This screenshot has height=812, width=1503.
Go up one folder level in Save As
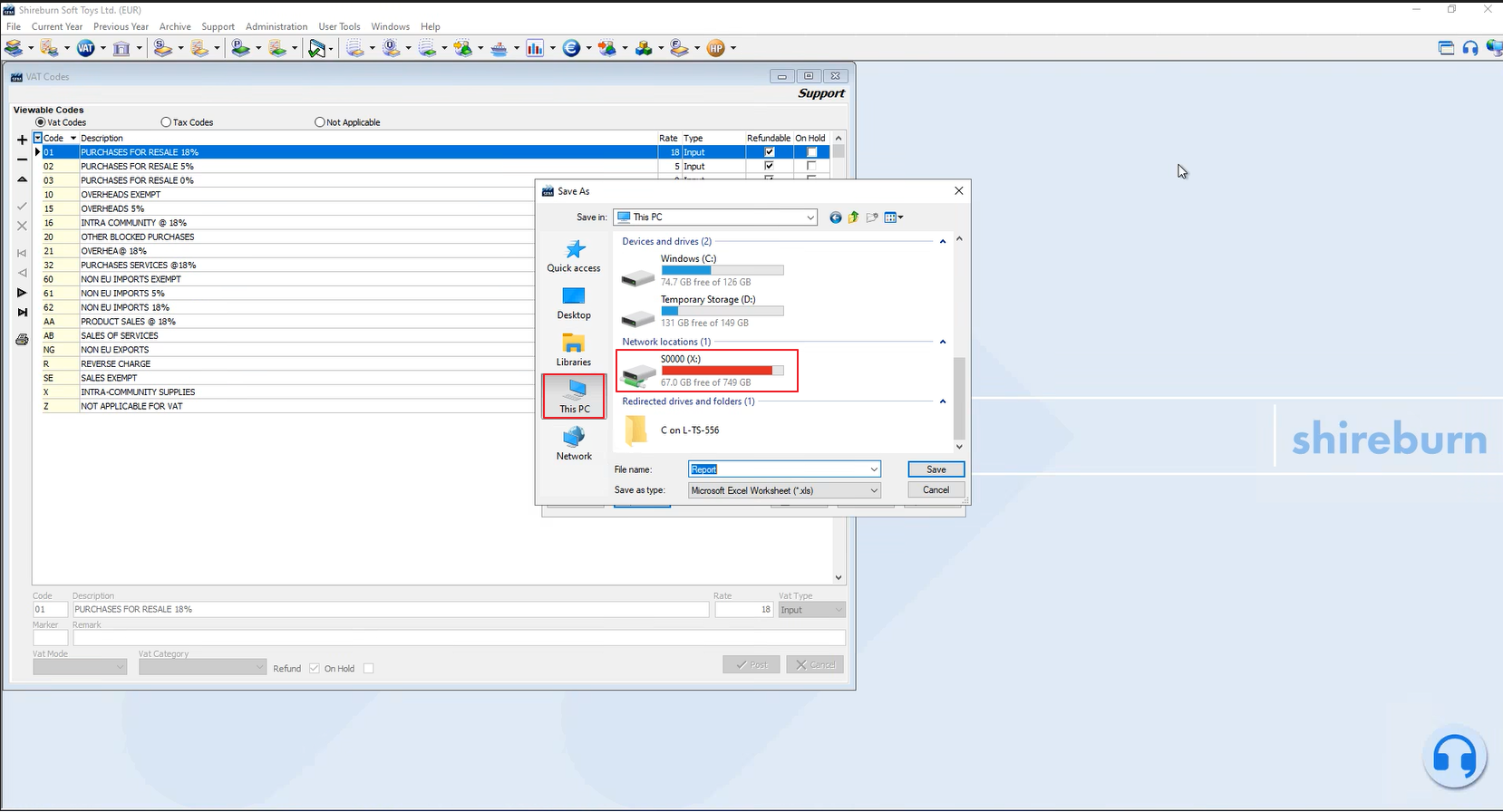coord(853,217)
